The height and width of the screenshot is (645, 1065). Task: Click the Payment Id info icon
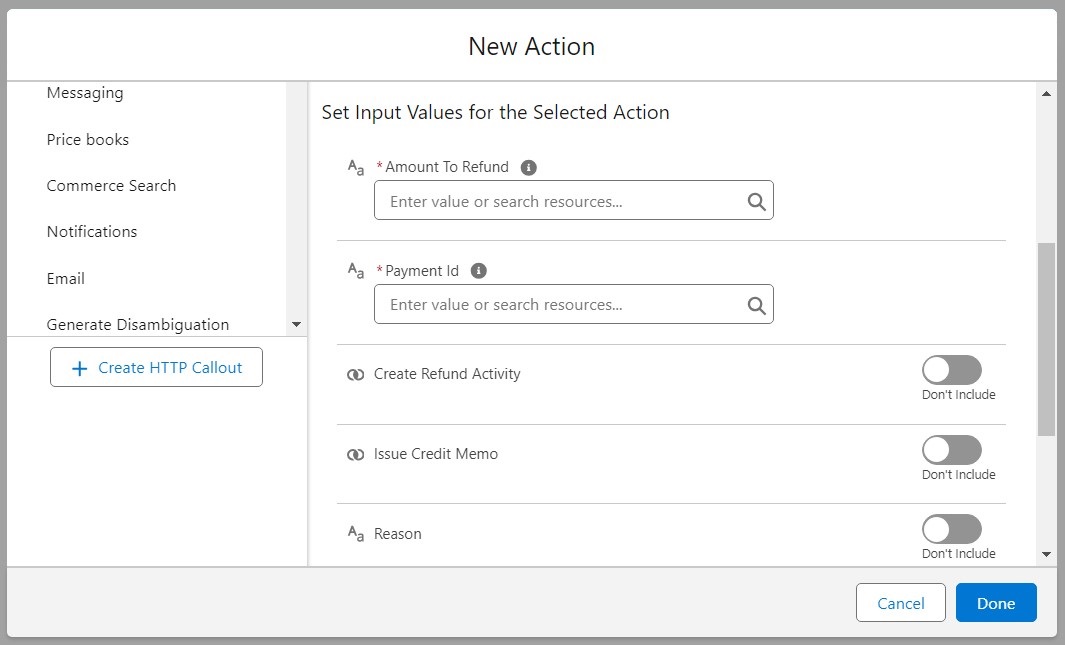(479, 271)
